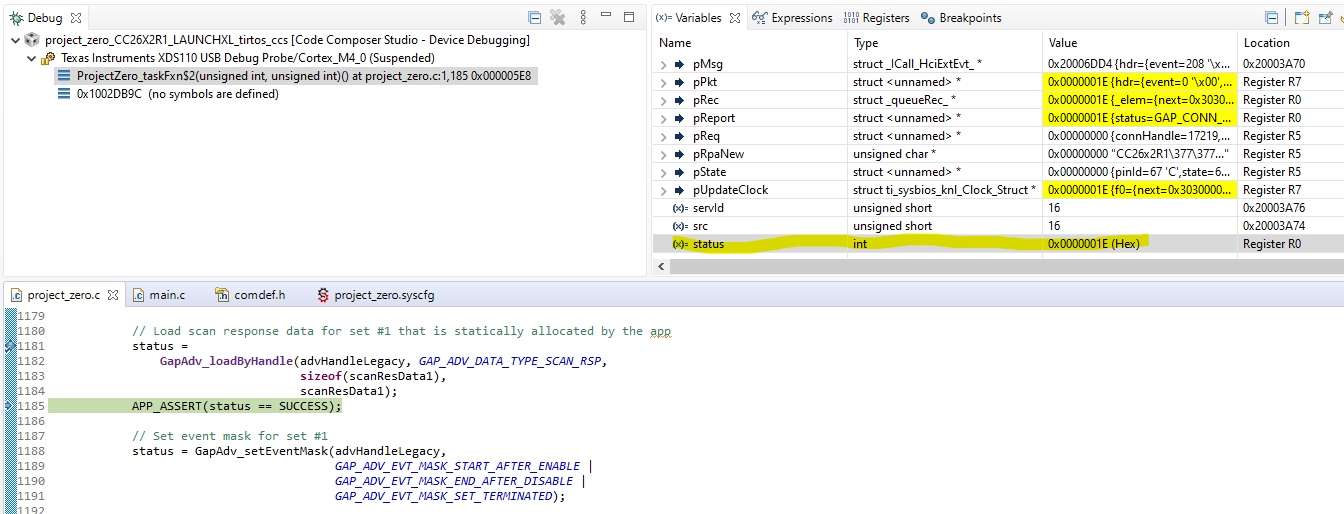The height and width of the screenshot is (514, 1344).
Task: Click line number 1188 in the editor gutter
Action: (33, 451)
